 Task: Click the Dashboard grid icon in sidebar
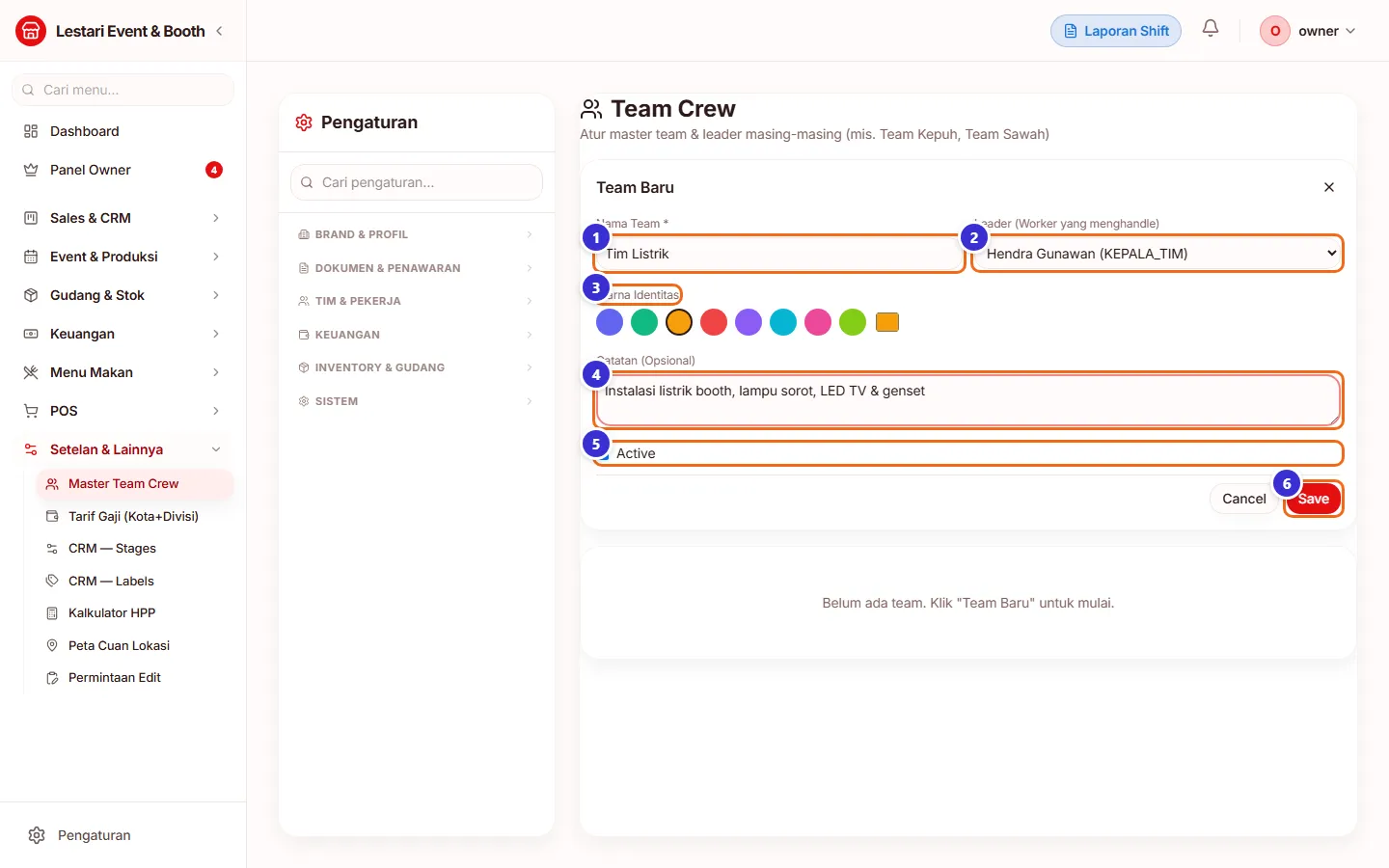pyautogui.click(x=31, y=131)
